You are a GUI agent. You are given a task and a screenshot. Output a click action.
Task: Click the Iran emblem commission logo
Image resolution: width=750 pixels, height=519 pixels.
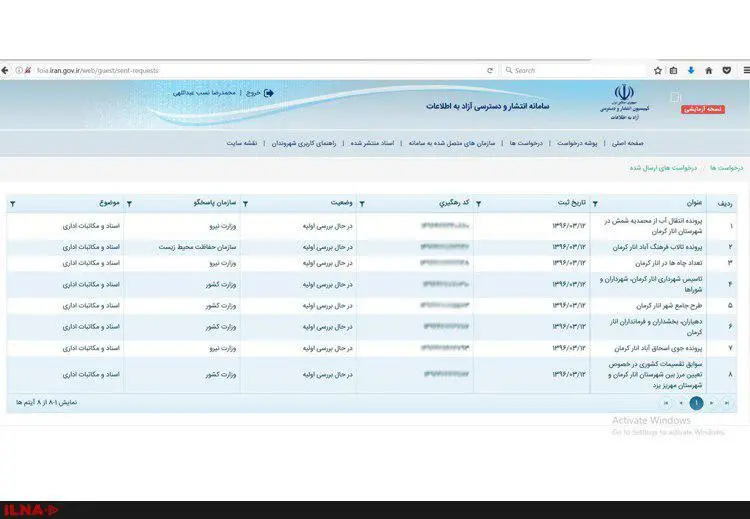point(624,101)
